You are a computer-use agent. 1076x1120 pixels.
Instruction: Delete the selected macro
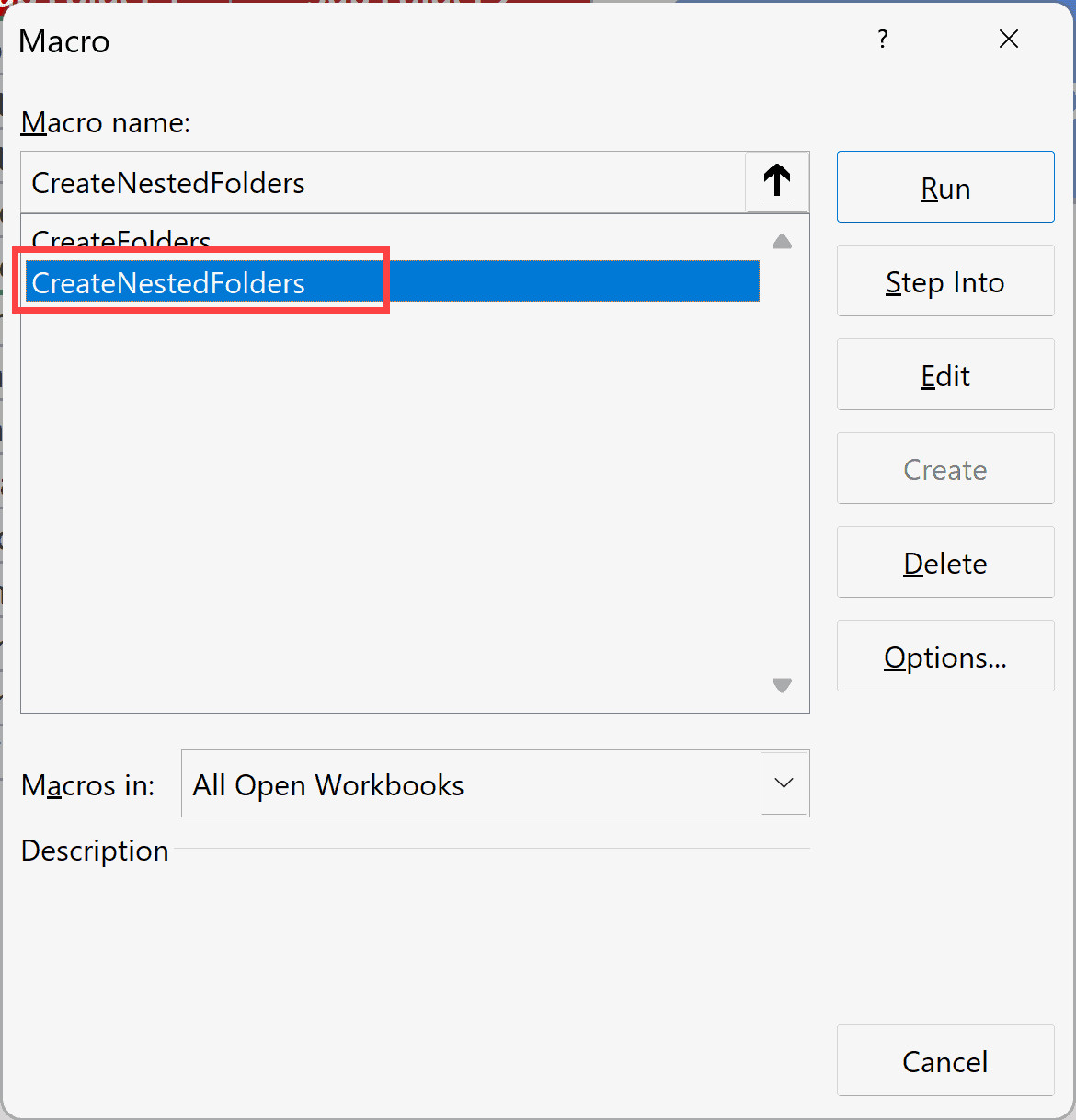[944, 562]
